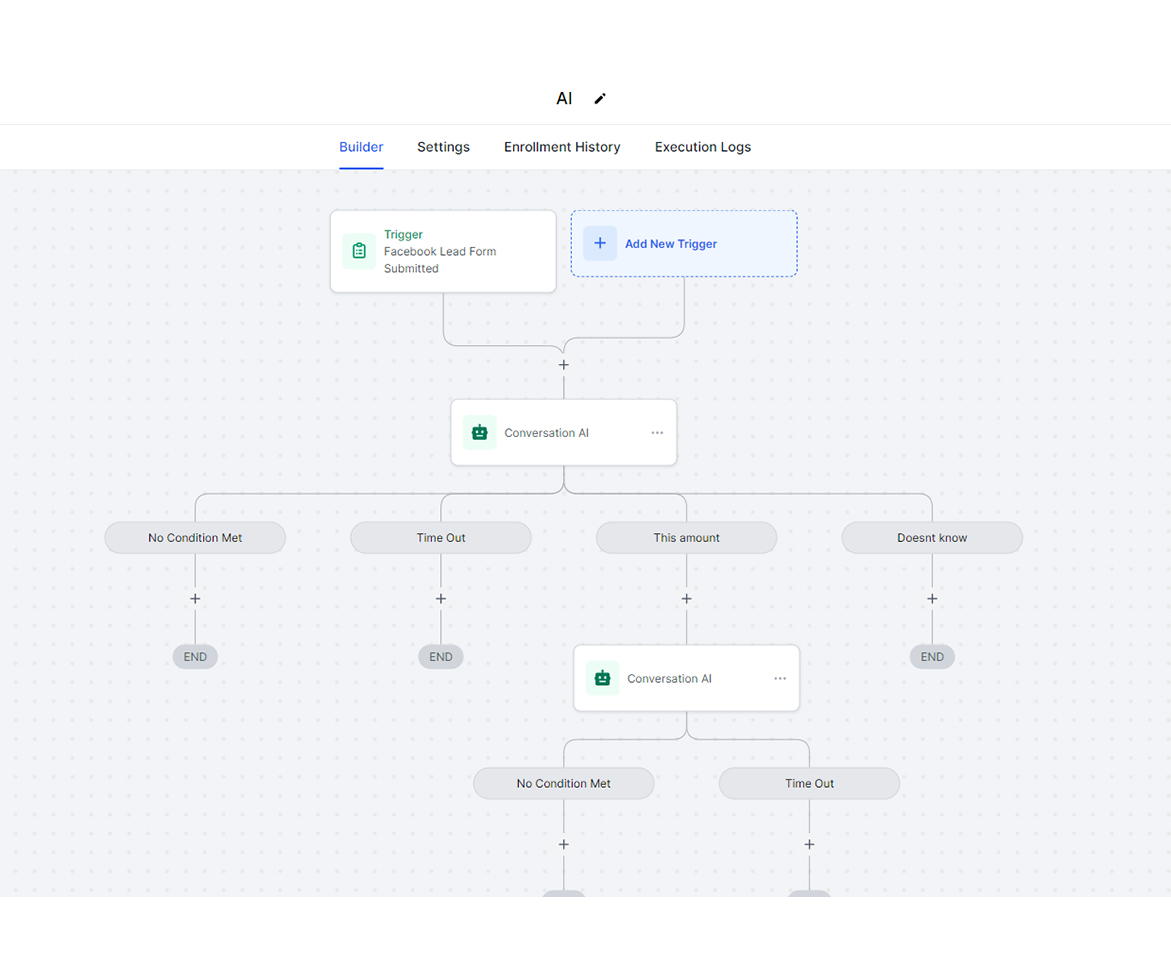
Task: Switch to the Settings tab
Action: click(443, 147)
